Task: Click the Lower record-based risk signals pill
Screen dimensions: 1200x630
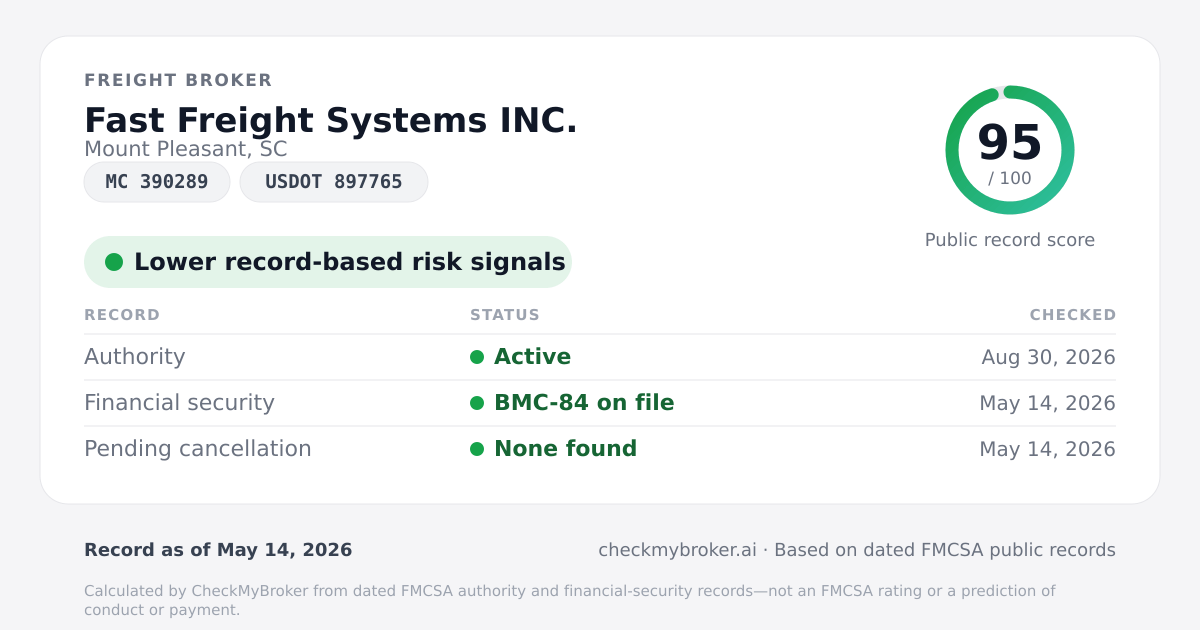Action: [328, 262]
